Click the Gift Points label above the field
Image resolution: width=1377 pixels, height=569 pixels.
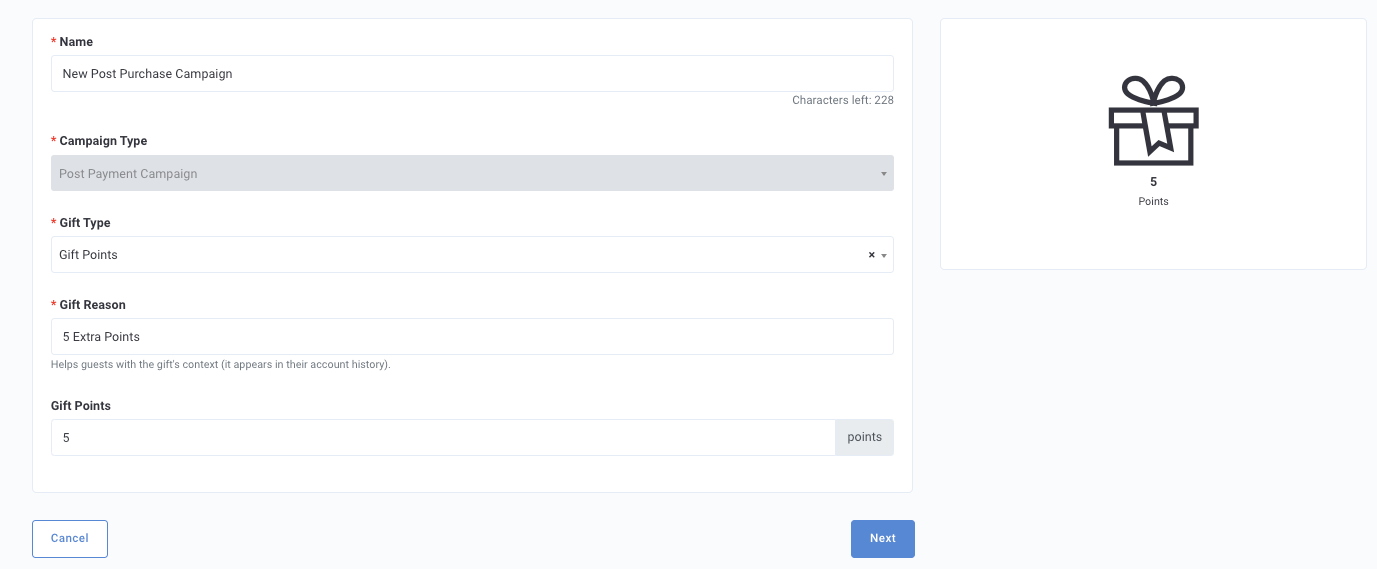tap(81, 406)
